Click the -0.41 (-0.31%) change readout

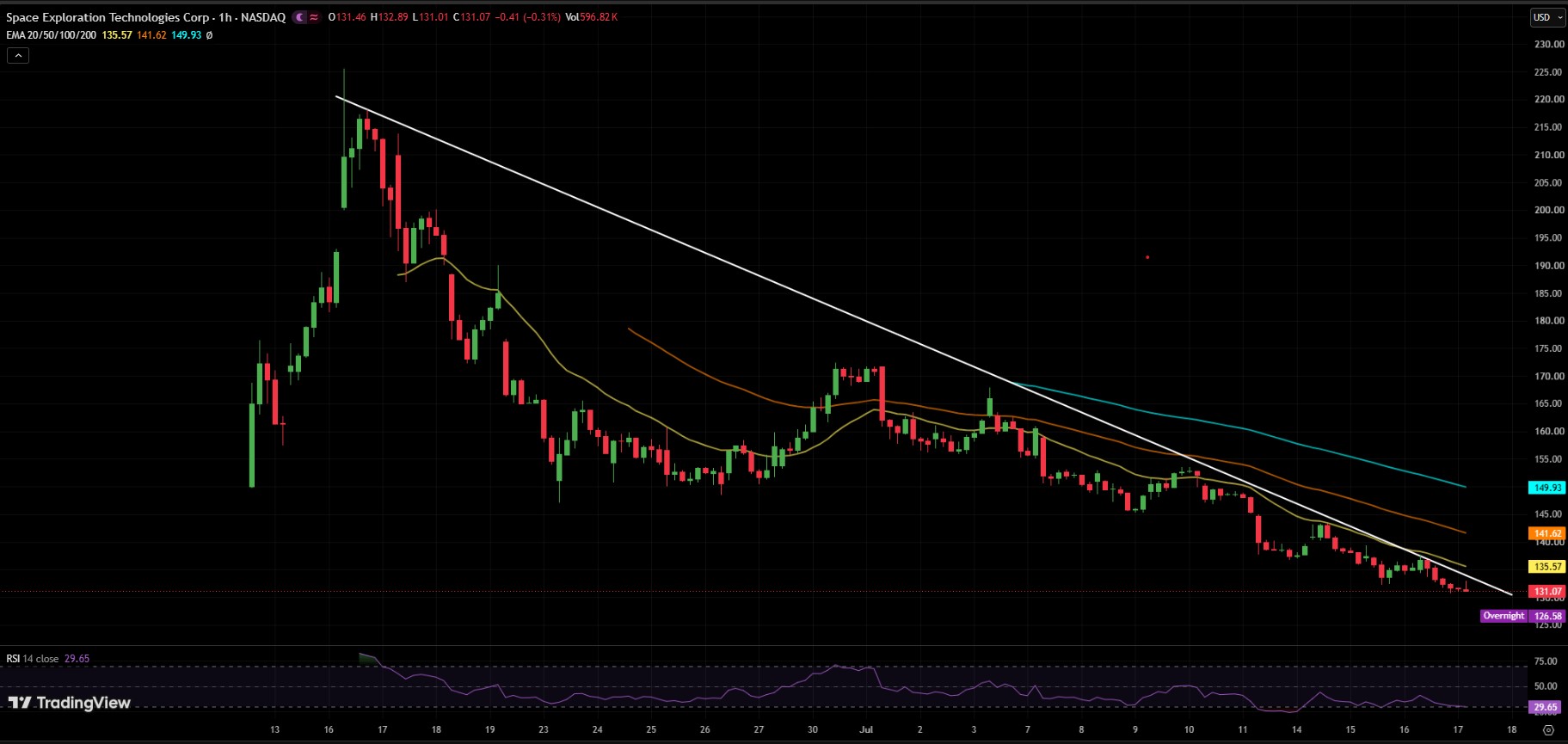527,17
